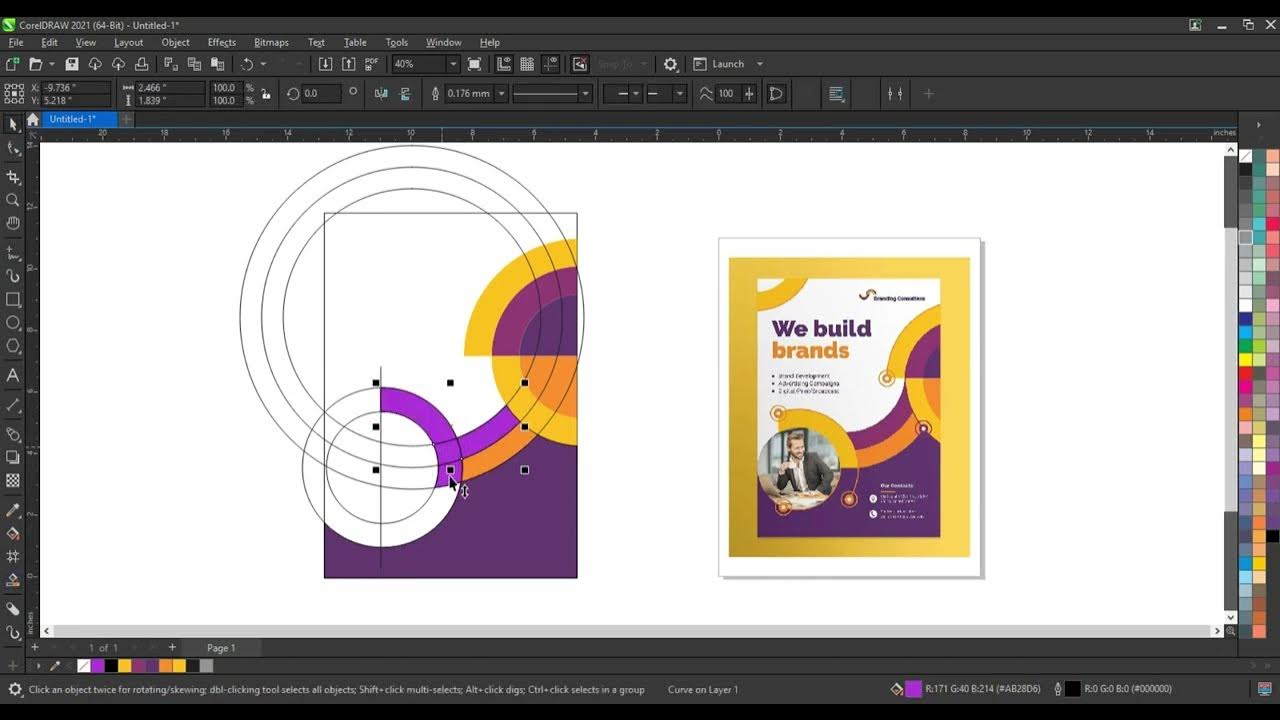Select the Interactive Fill tool
The width and height of the screenshot is (1280, 720).
tap(13, 533)
